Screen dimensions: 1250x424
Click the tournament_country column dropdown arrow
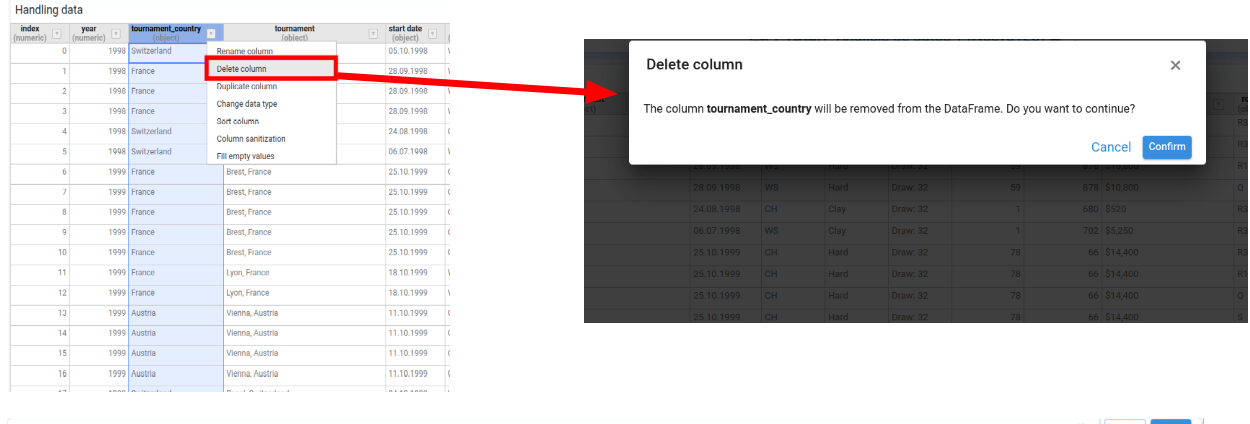coord(211,34)
